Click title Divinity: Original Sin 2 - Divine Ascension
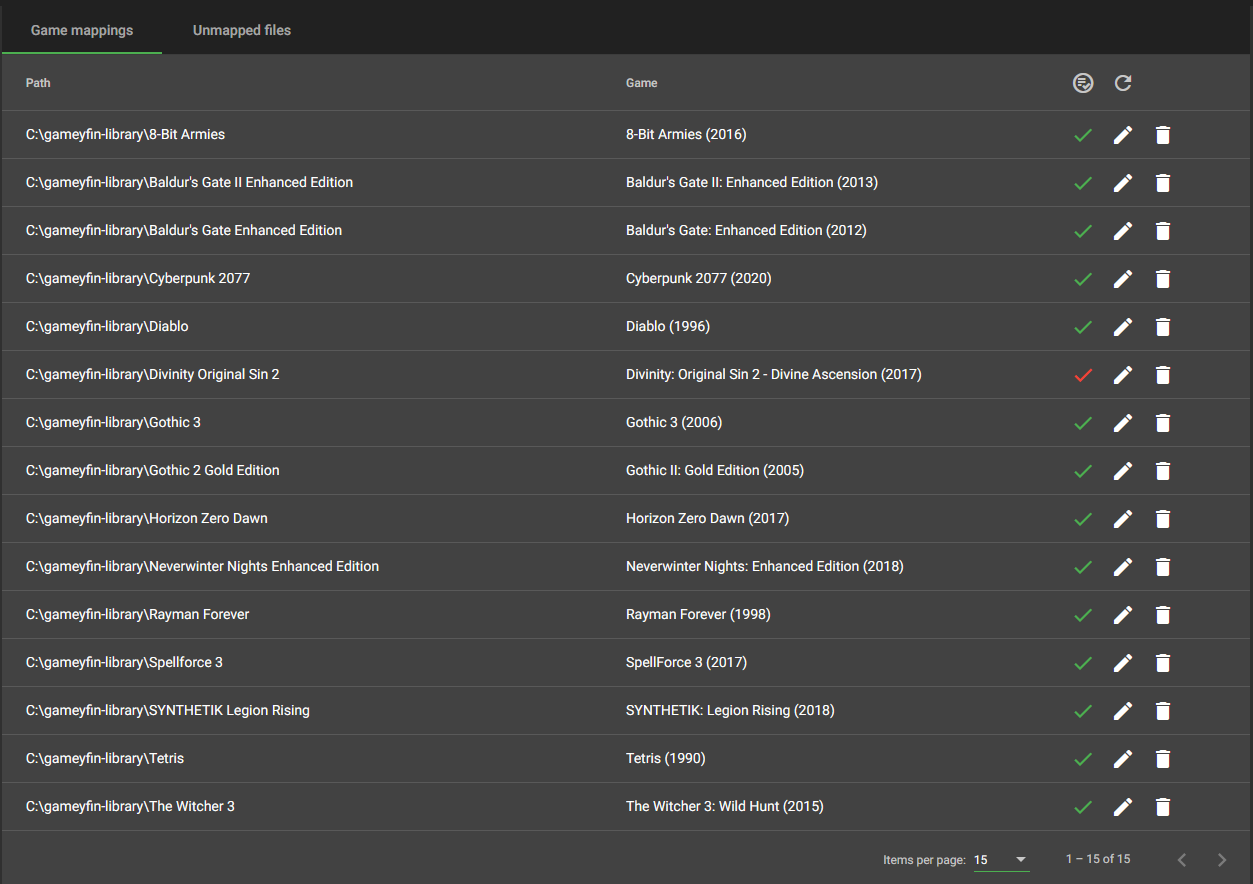The height and width of the screenshot is (884, 1253). click(x=774, y=375)
